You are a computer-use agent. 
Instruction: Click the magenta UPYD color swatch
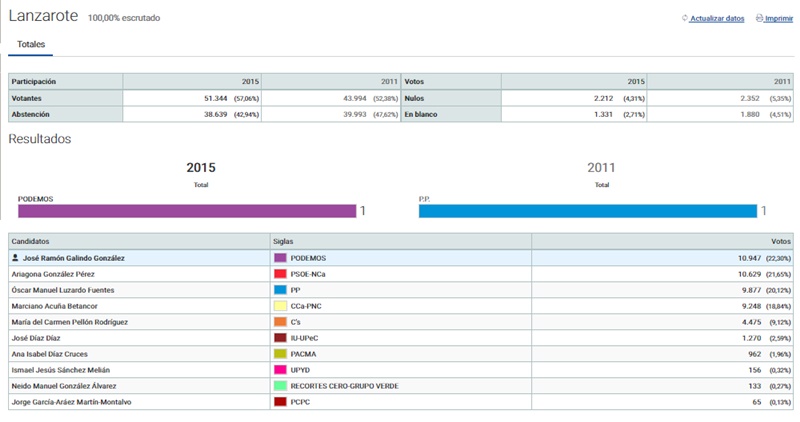280,370
